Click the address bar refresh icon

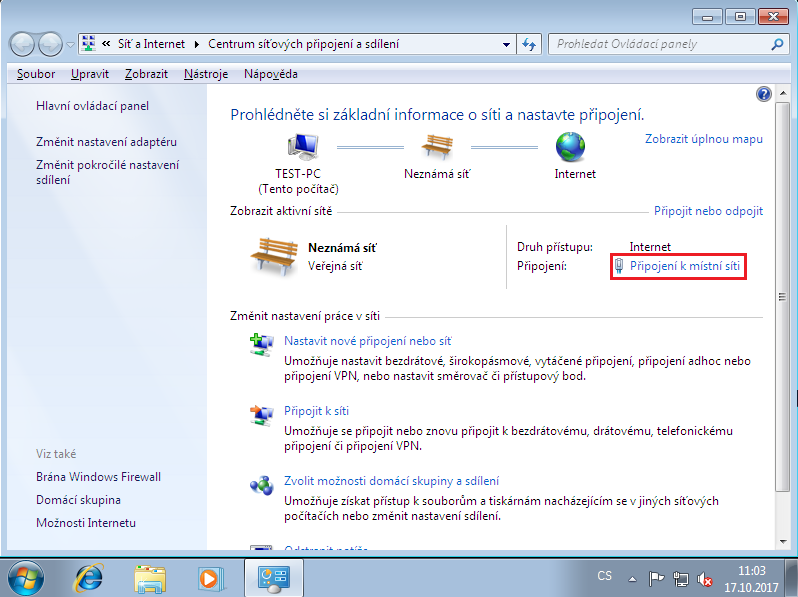(x=530, y=45)
